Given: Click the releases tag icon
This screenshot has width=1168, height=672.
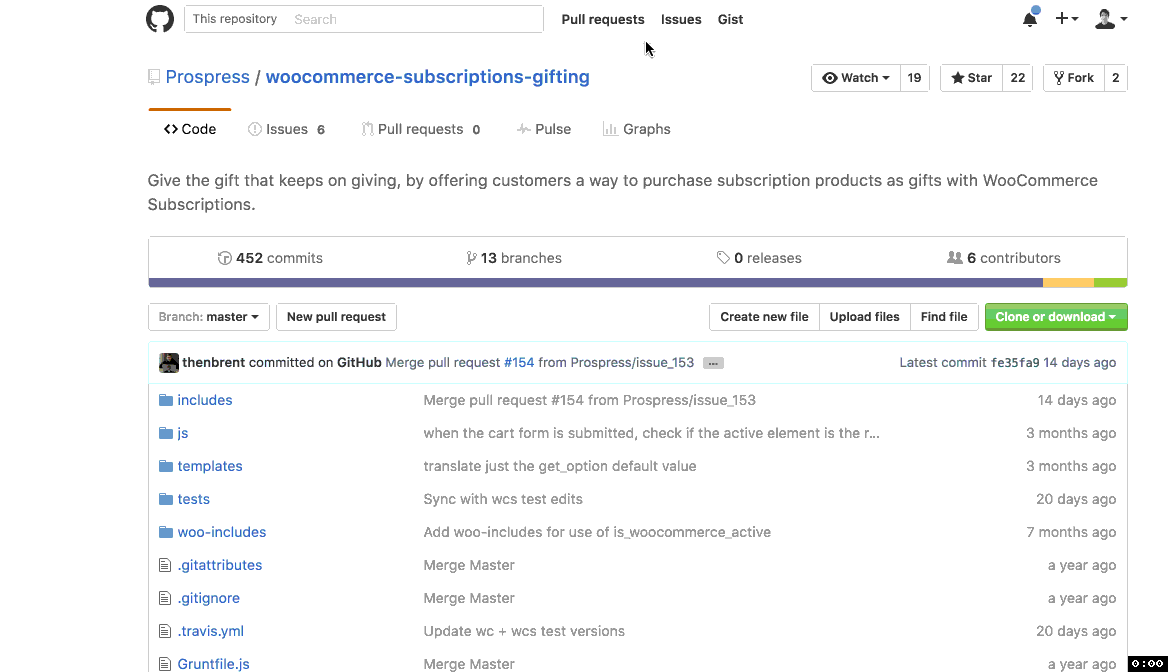Looking at the screenshot, I should [x=723, y=258].
